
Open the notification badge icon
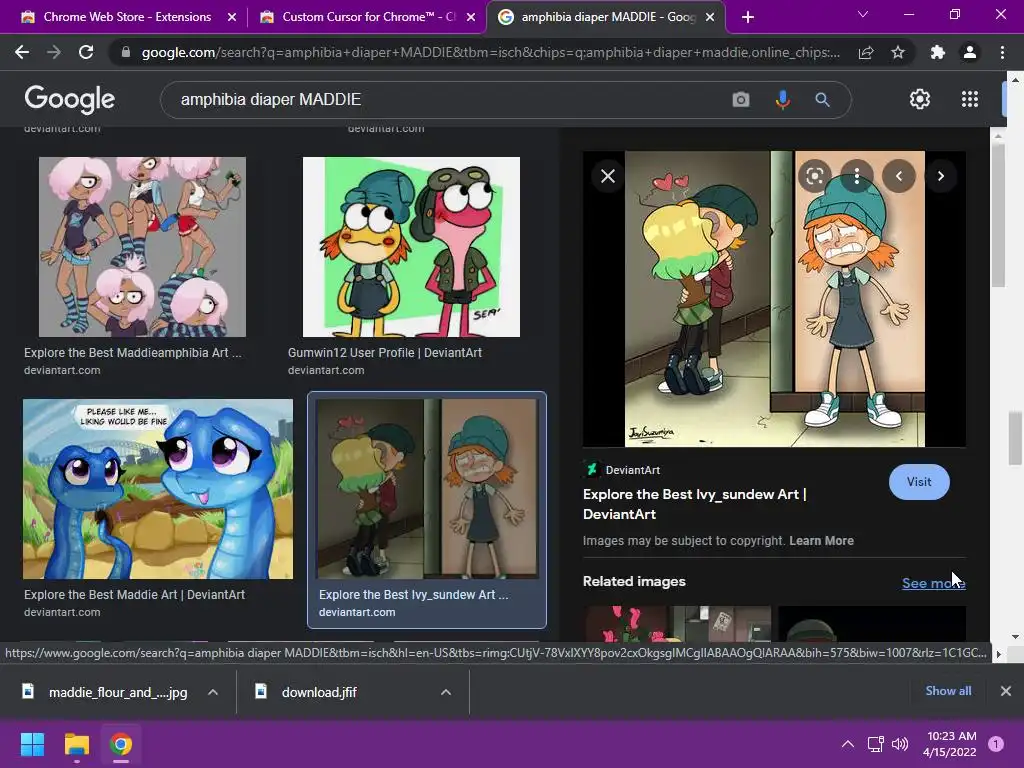(996, 744)
